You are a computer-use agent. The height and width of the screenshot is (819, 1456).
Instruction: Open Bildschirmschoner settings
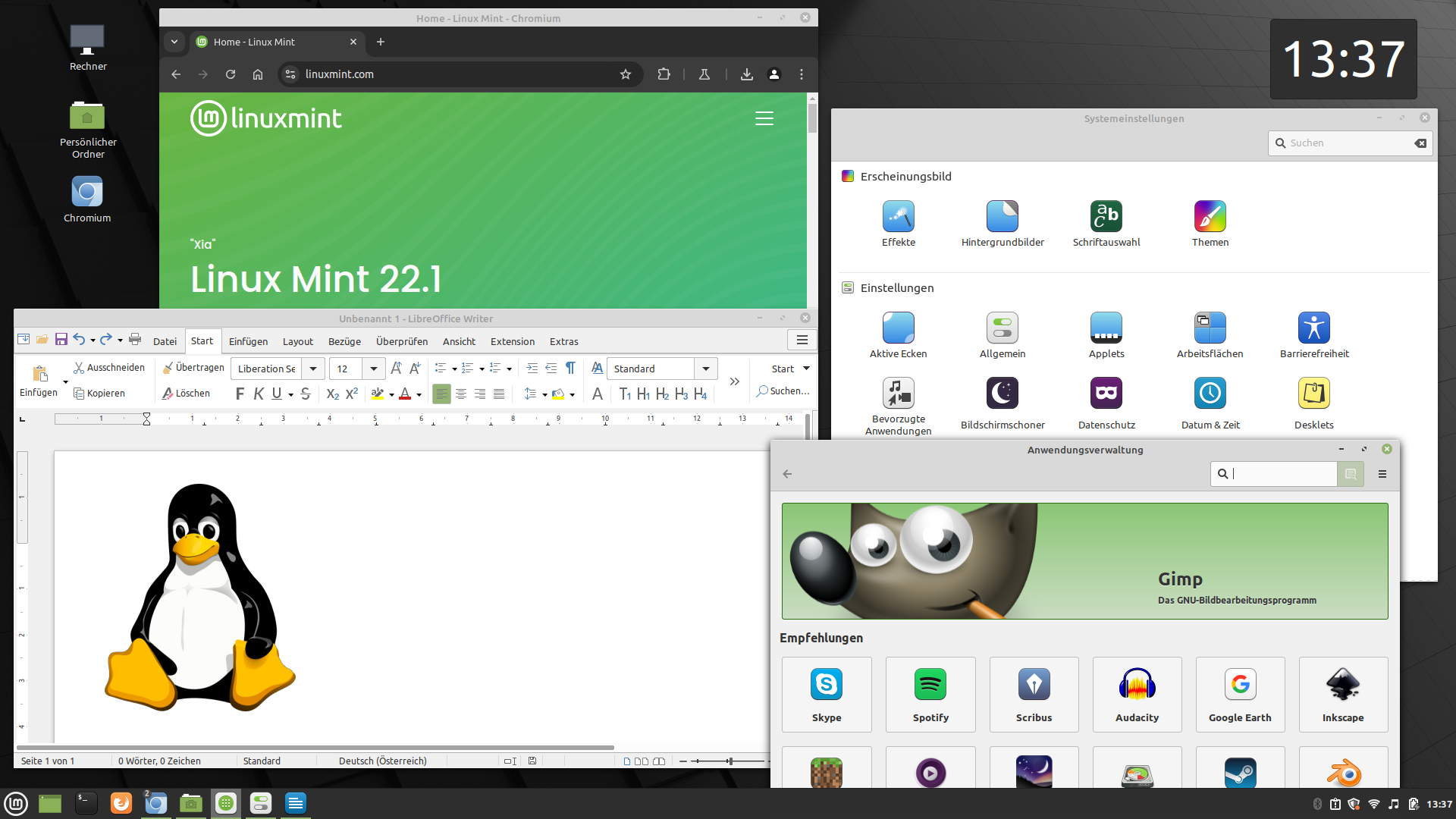coord(1002,403)
